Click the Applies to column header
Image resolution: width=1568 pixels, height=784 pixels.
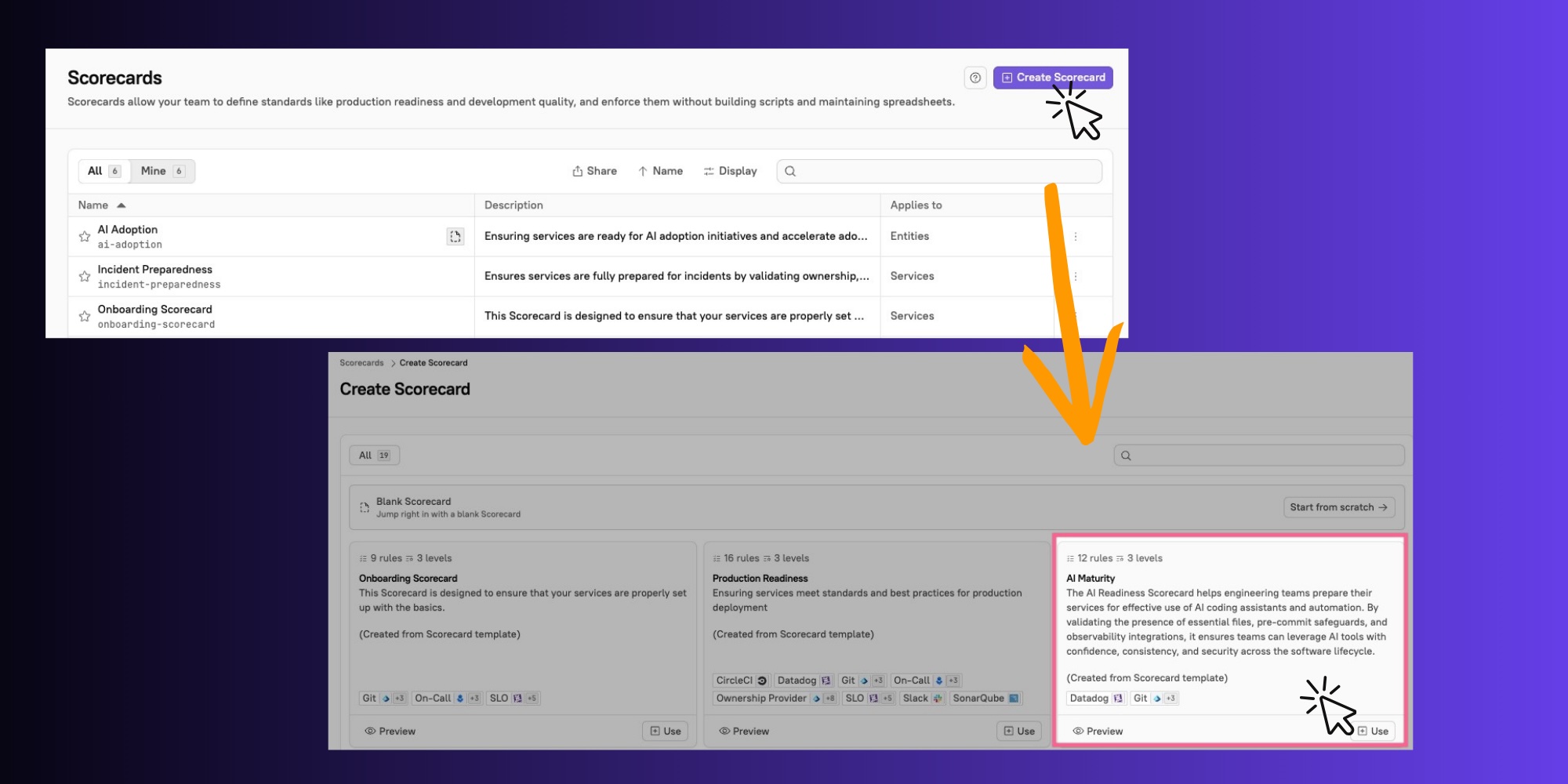(x=916, y=205)
